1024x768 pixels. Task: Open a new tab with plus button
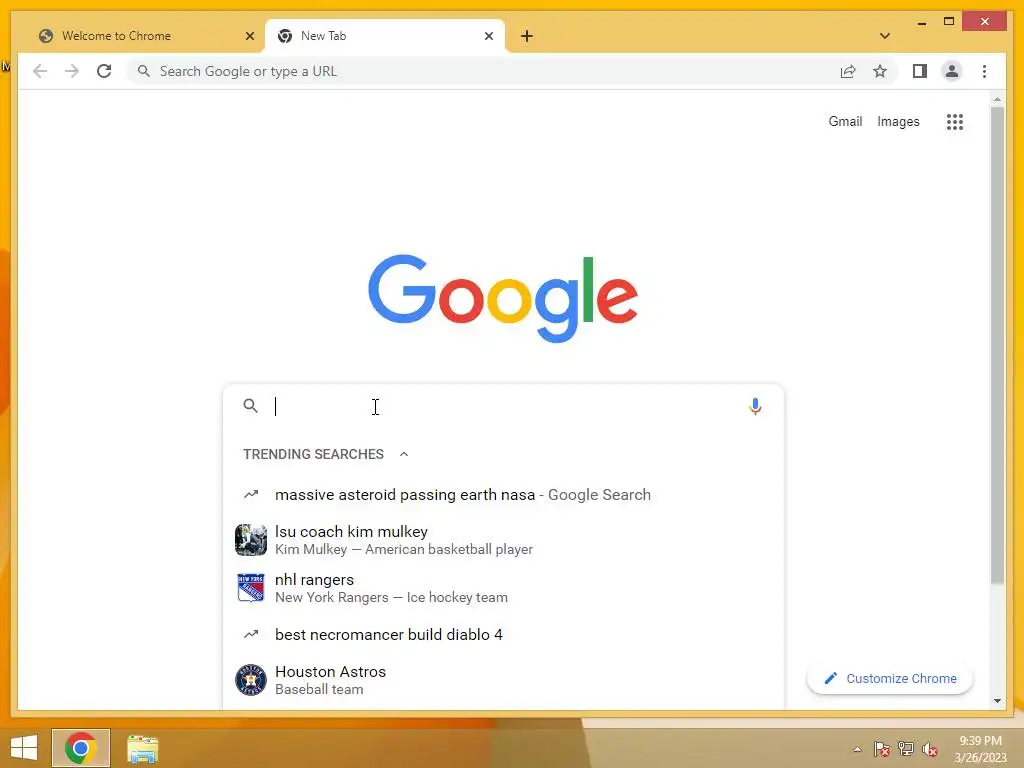tap(527, 36)
